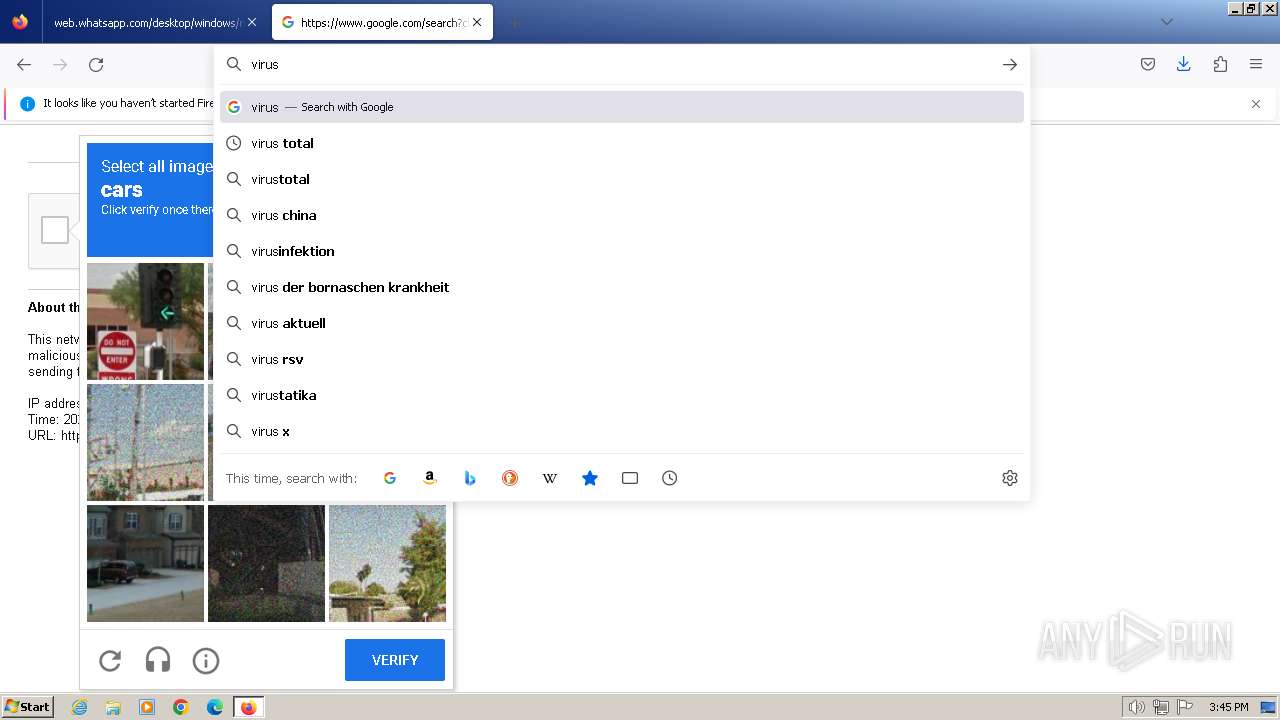Choose the 'virus china' suggestion
Image resolution: width=1280 pixels, height=720 pixels.
click(622, 215)
